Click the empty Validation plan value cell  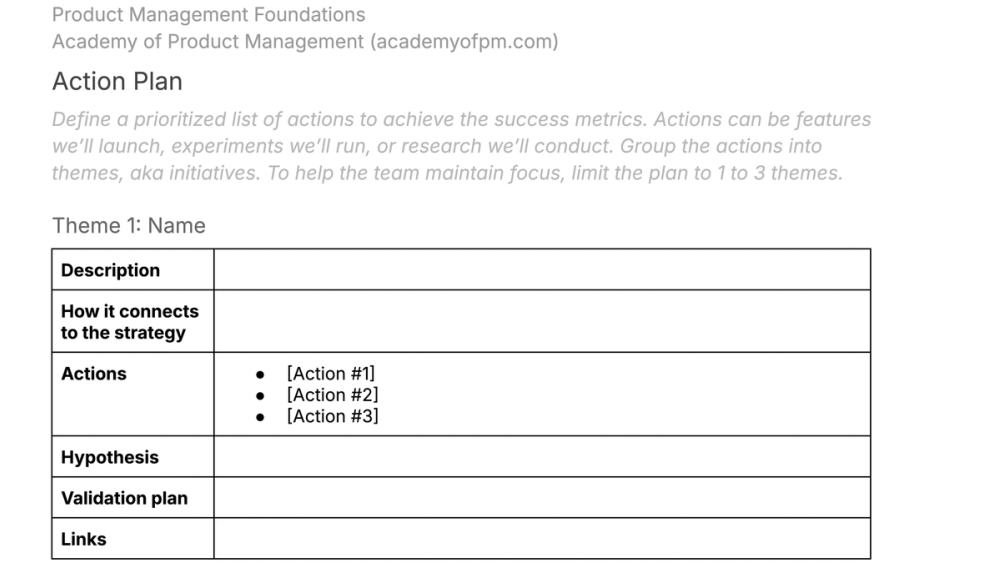tap(541, 498)
